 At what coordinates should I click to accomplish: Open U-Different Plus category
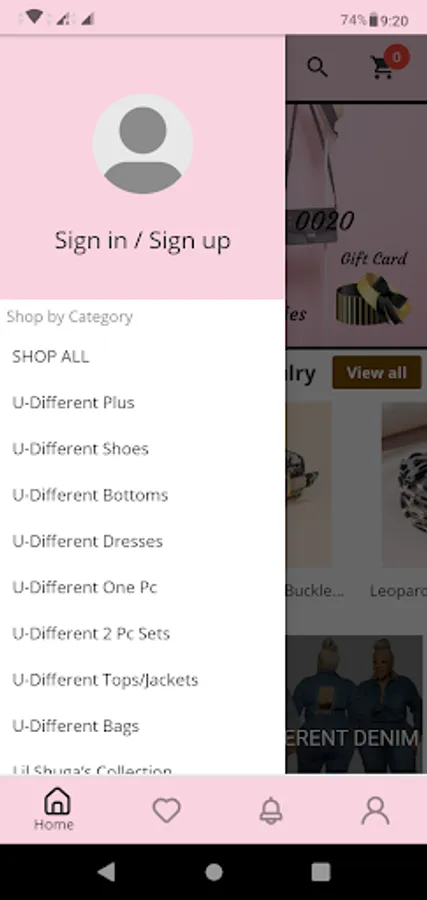pyautogui.click(x=142, y=402)
